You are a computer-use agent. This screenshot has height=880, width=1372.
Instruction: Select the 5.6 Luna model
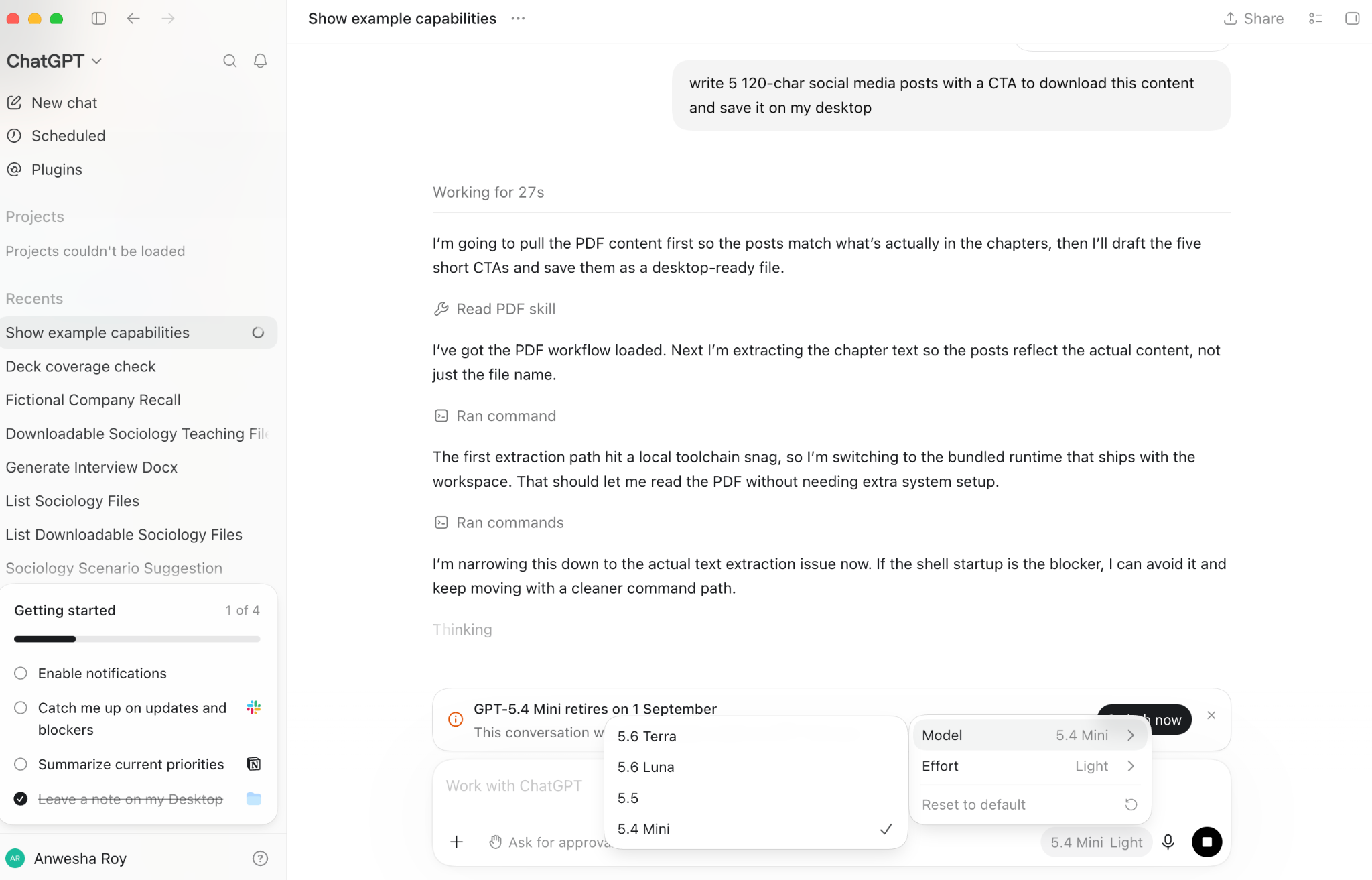(x=756, y=767)
